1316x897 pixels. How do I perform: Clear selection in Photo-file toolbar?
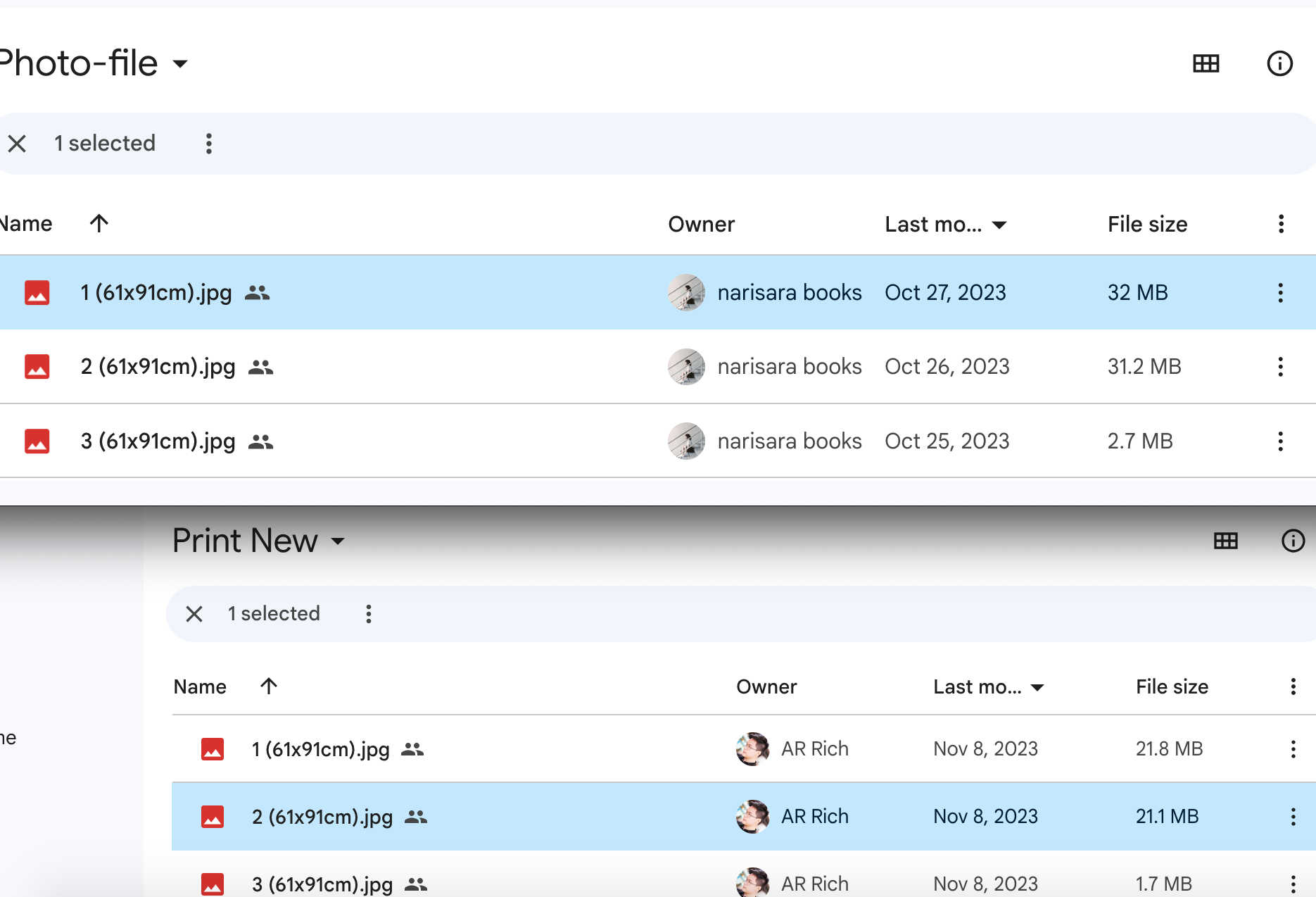(x=18, y=144)
